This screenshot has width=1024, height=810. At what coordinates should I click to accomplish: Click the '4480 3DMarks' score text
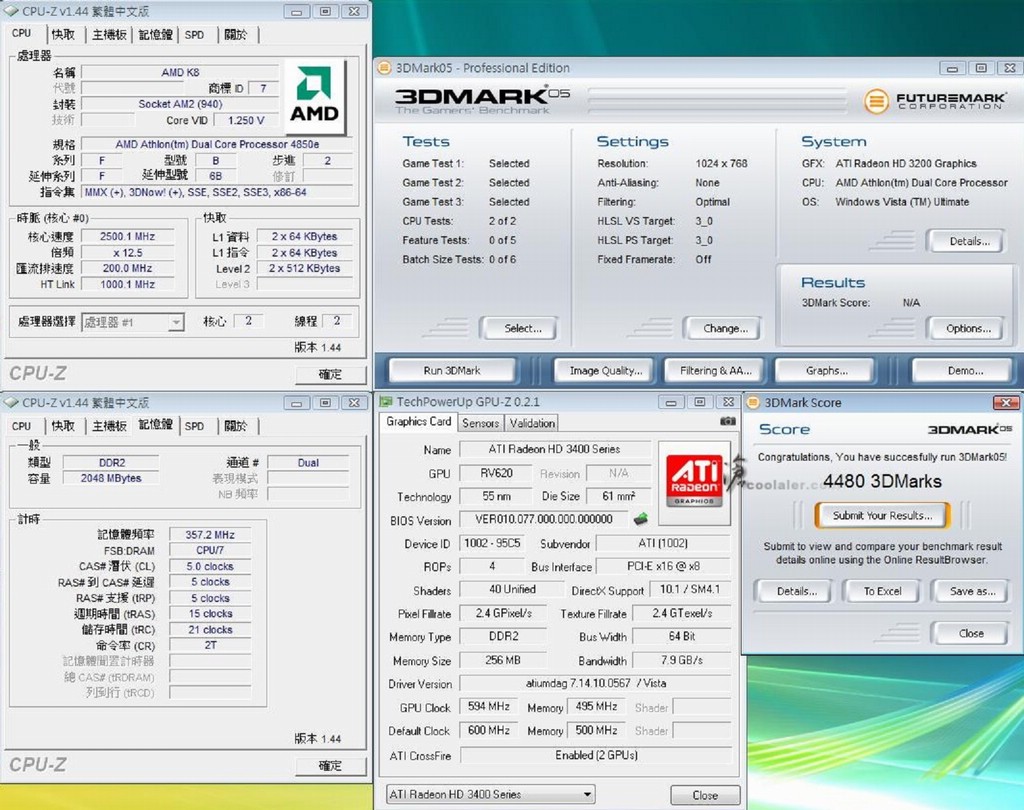[882, 481]
